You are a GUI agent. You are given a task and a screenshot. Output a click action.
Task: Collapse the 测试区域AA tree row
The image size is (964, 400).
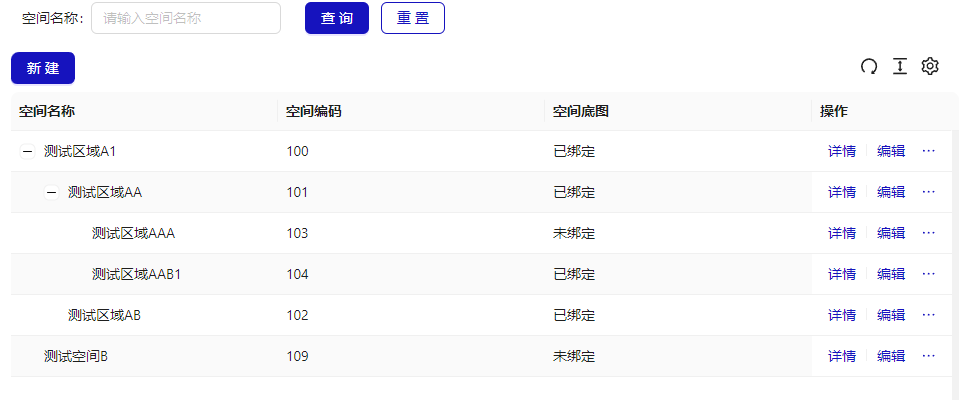pyautogui.click(x=51, y=192)
